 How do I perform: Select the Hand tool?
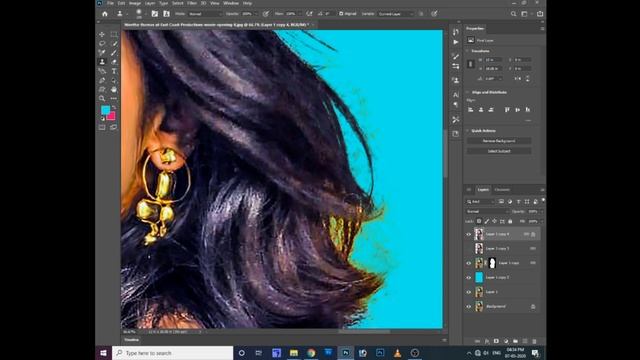pos(113,89)
